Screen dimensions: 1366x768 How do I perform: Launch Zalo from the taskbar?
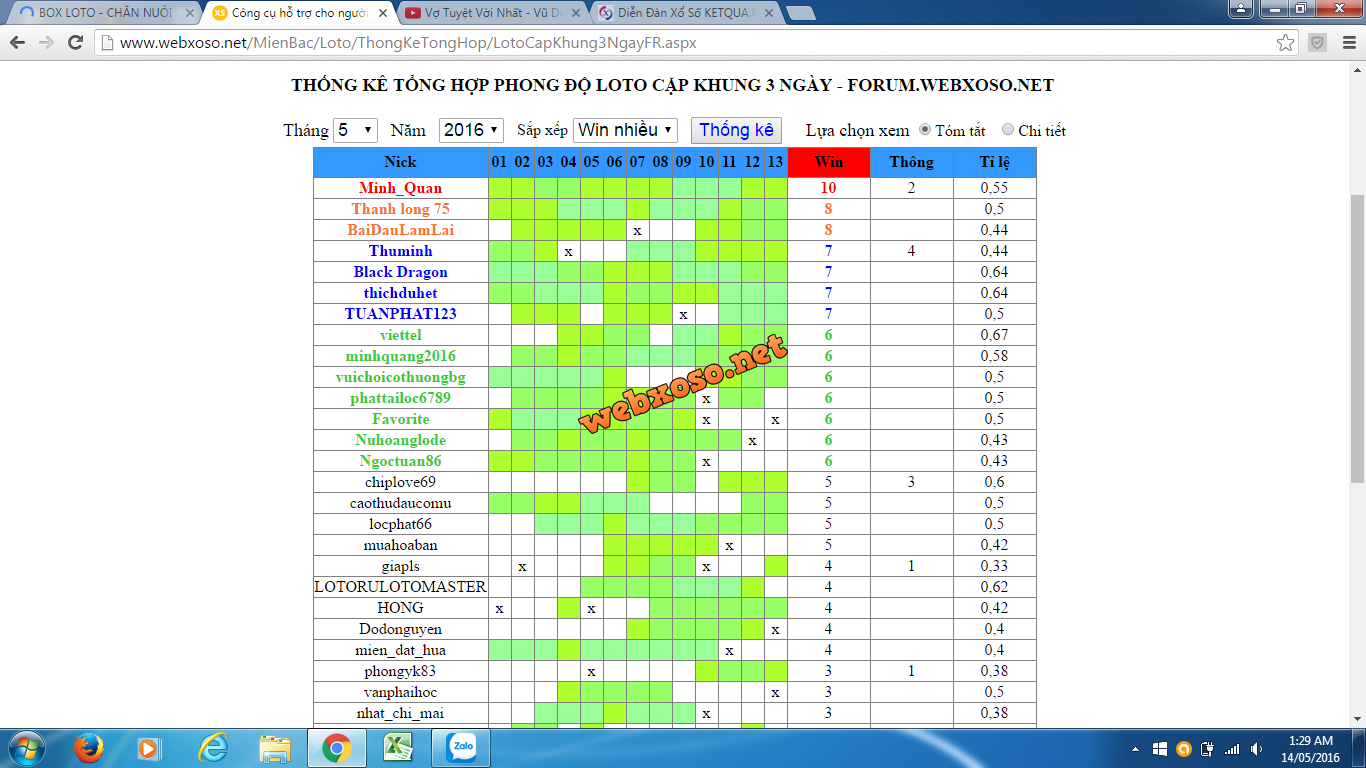tap(461, 747)
